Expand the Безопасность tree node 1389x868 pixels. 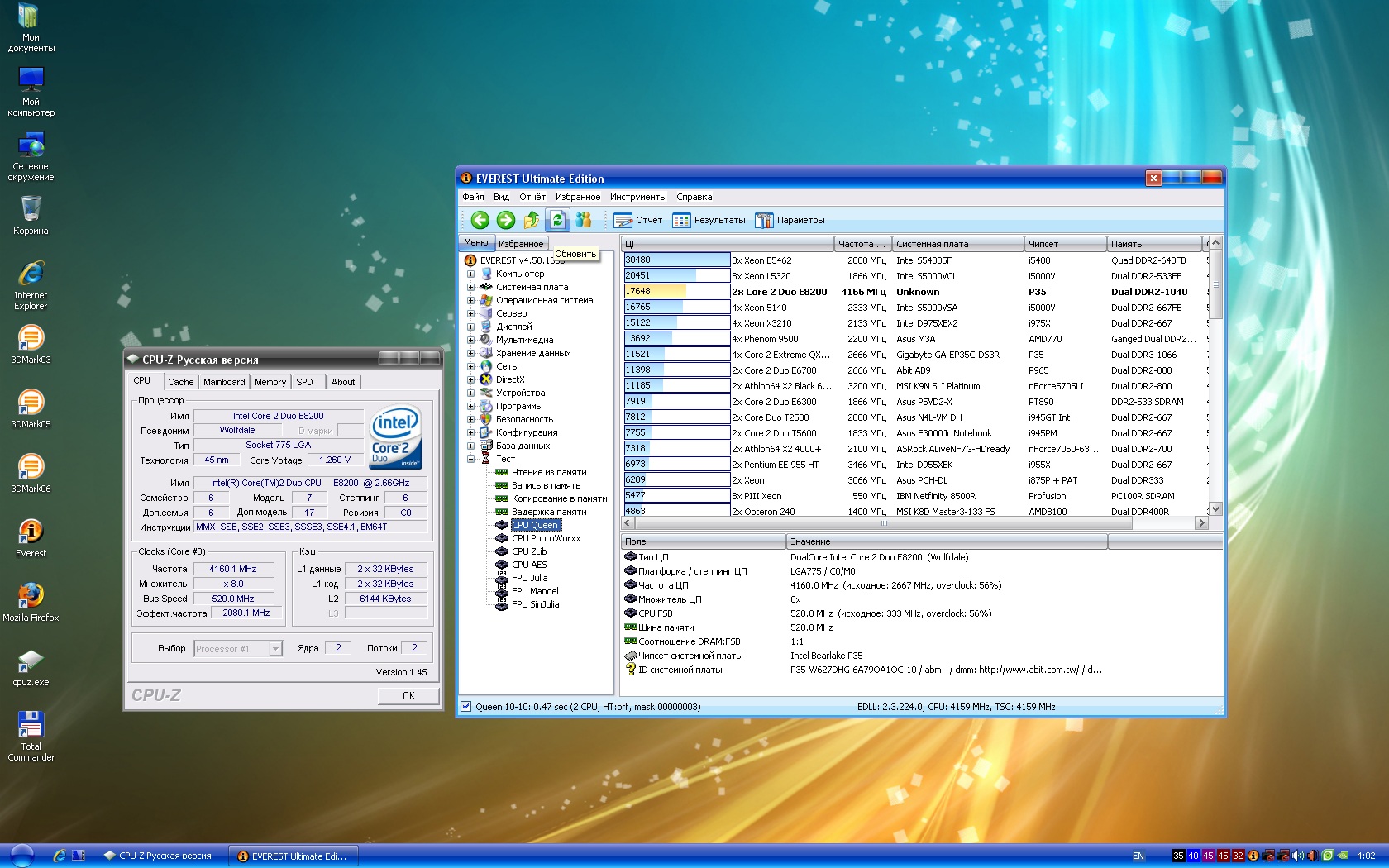point(470,419)
